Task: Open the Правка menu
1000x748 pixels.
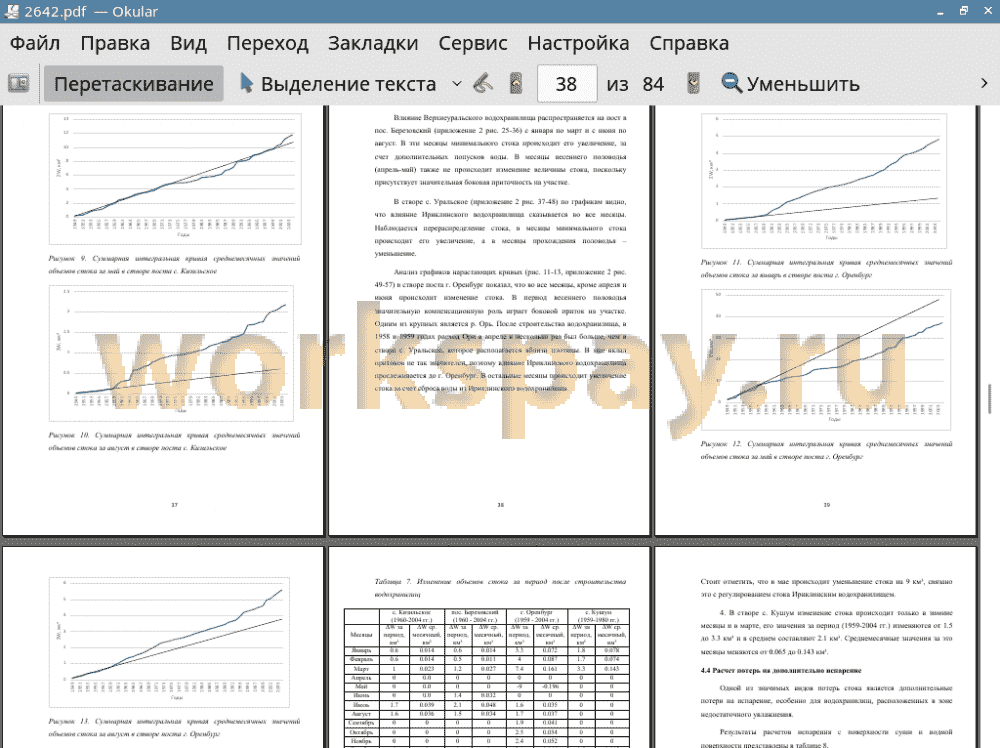Action: (x=115, y=43)
